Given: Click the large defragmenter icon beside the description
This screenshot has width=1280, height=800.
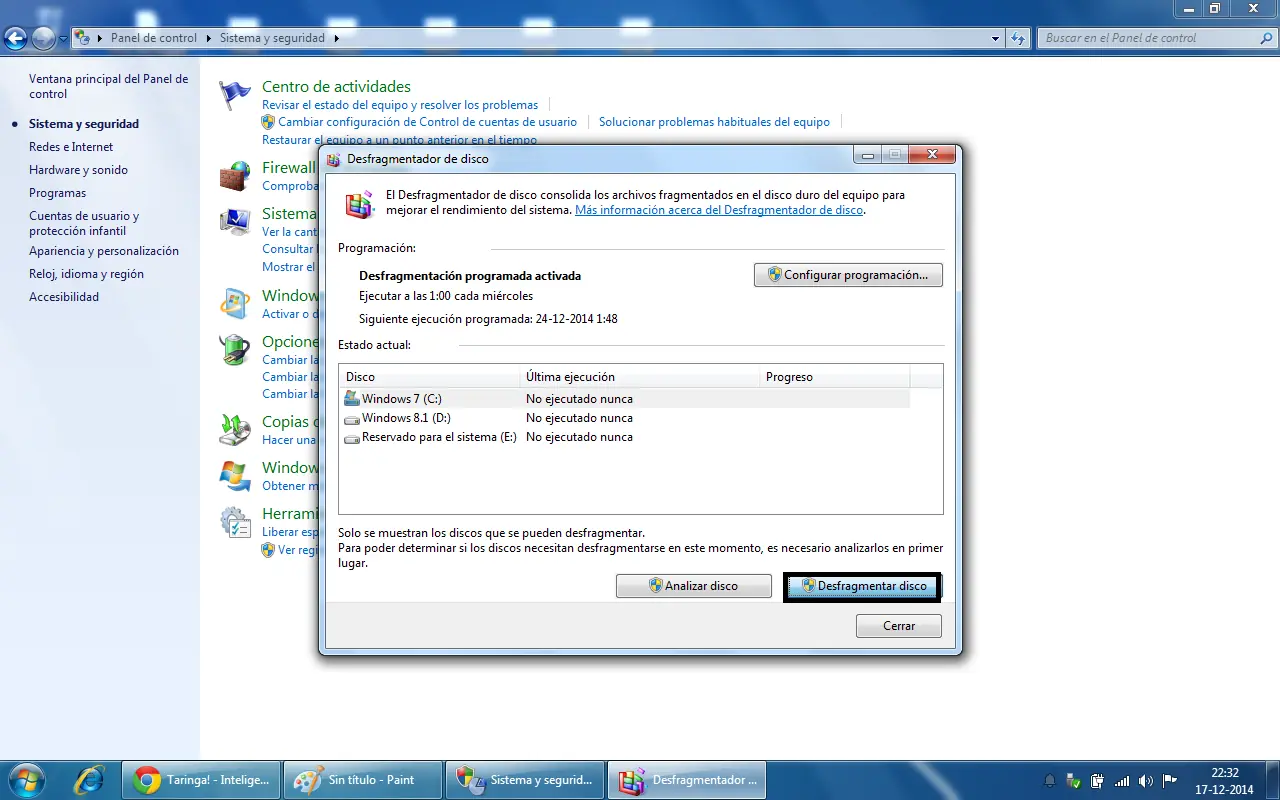Looking at the screenshot, I should click(x=359, y=203).
